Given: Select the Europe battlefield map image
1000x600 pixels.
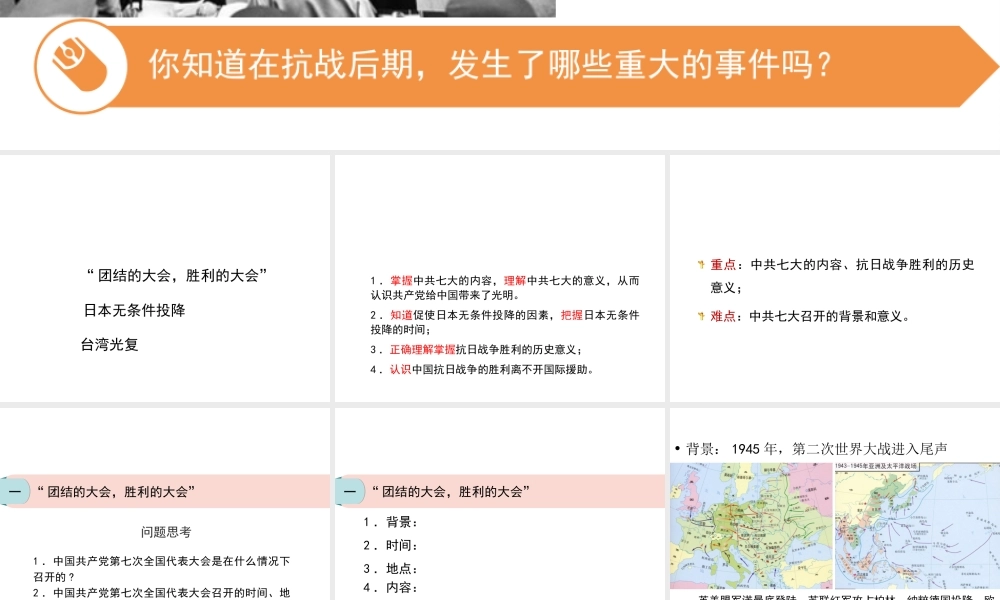Looking at the screenshot, I should [750, 525].
